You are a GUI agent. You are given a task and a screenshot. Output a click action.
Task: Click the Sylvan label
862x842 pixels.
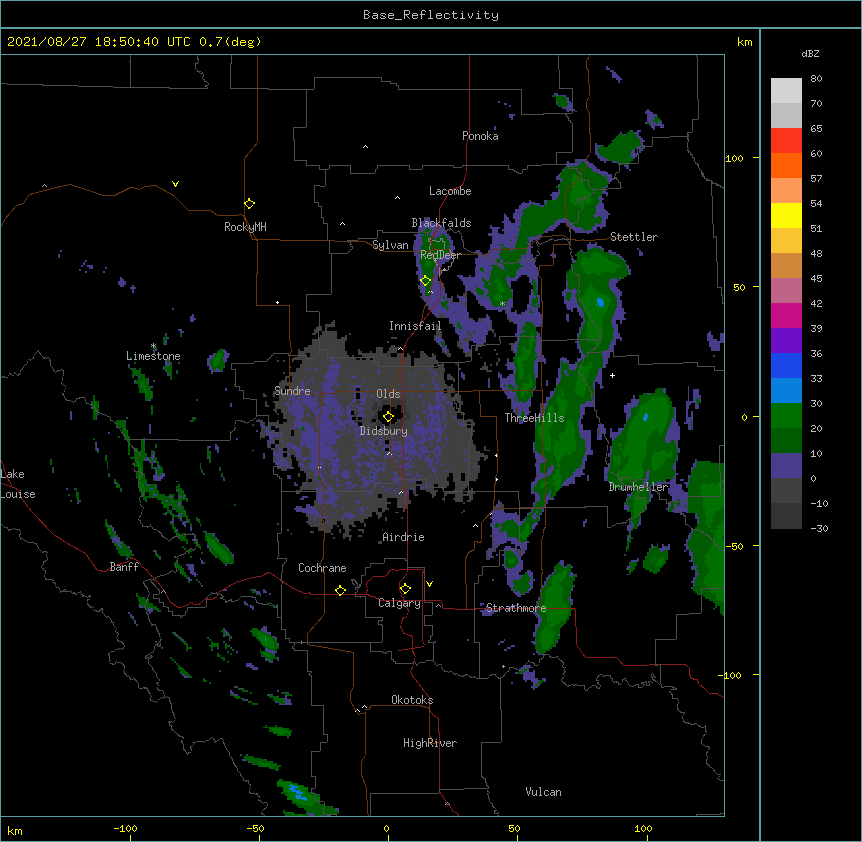(390, 245)
